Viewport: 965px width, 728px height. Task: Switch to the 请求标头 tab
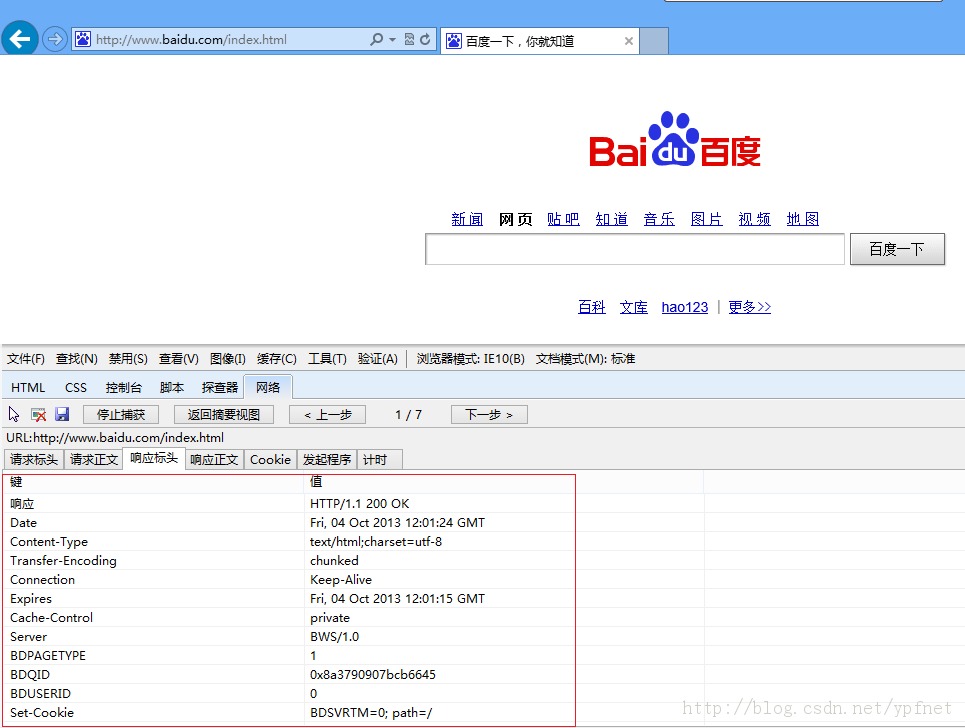[x=34, y=460]
